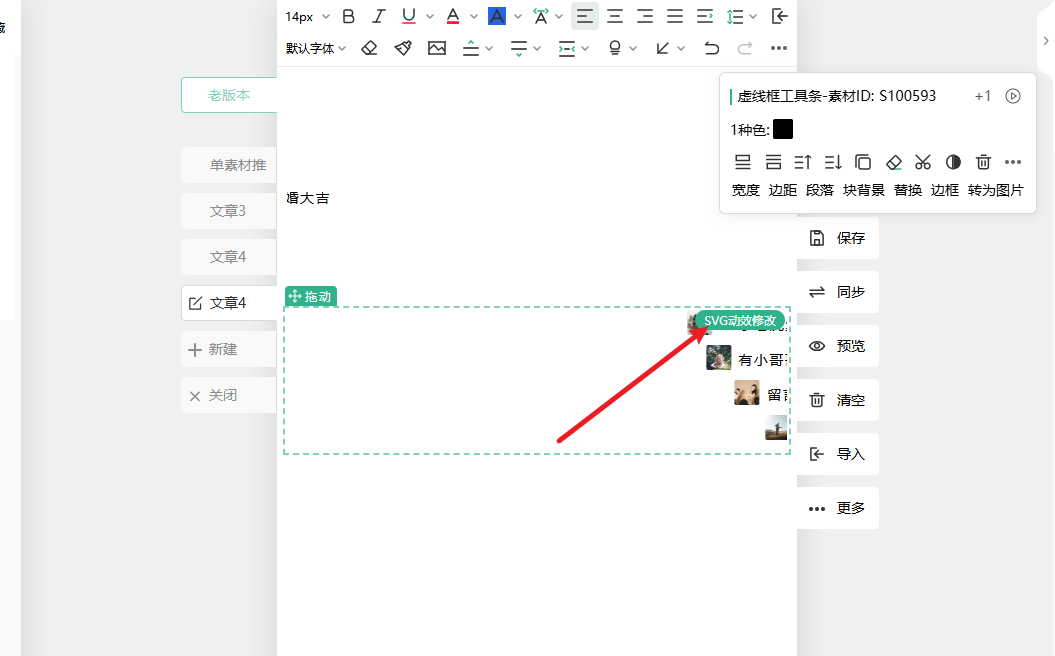Click the letter spacing icon

(540, 16)
